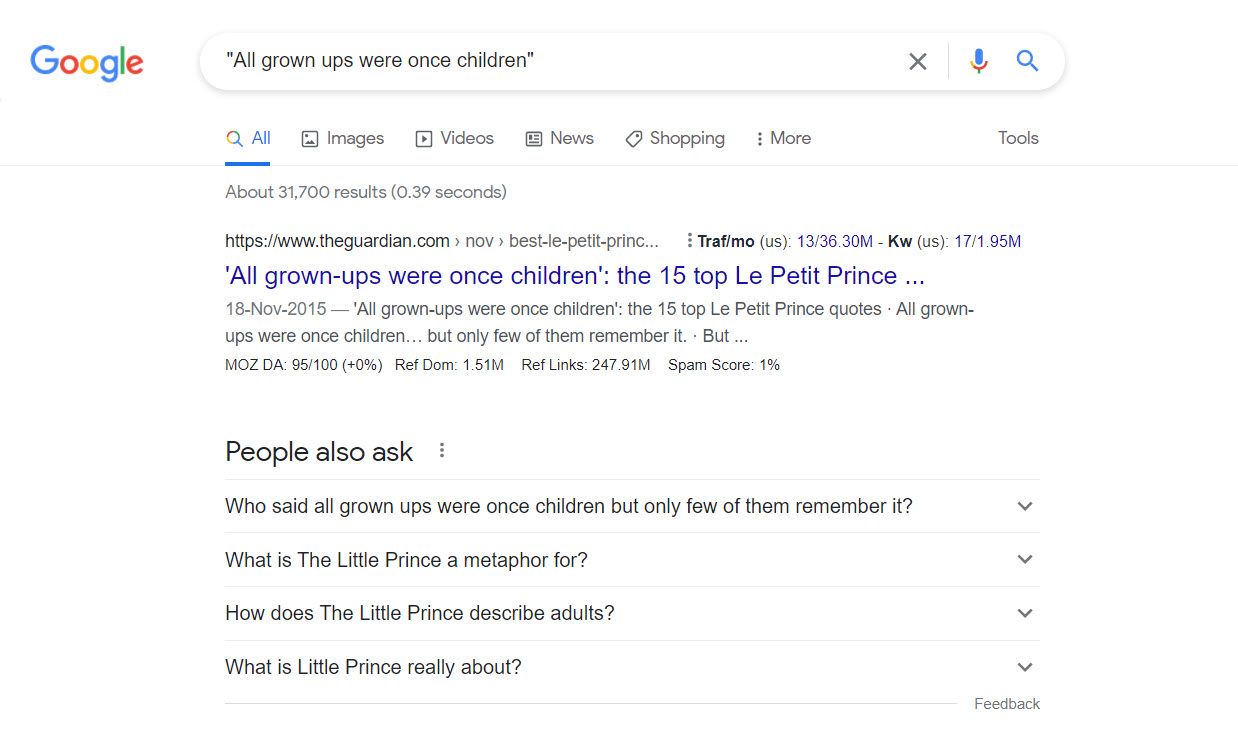This screenshot has width=1238, height=740.
Task: Open the More search categories menu
Action: pyautogui.click(x=783, y=138)
